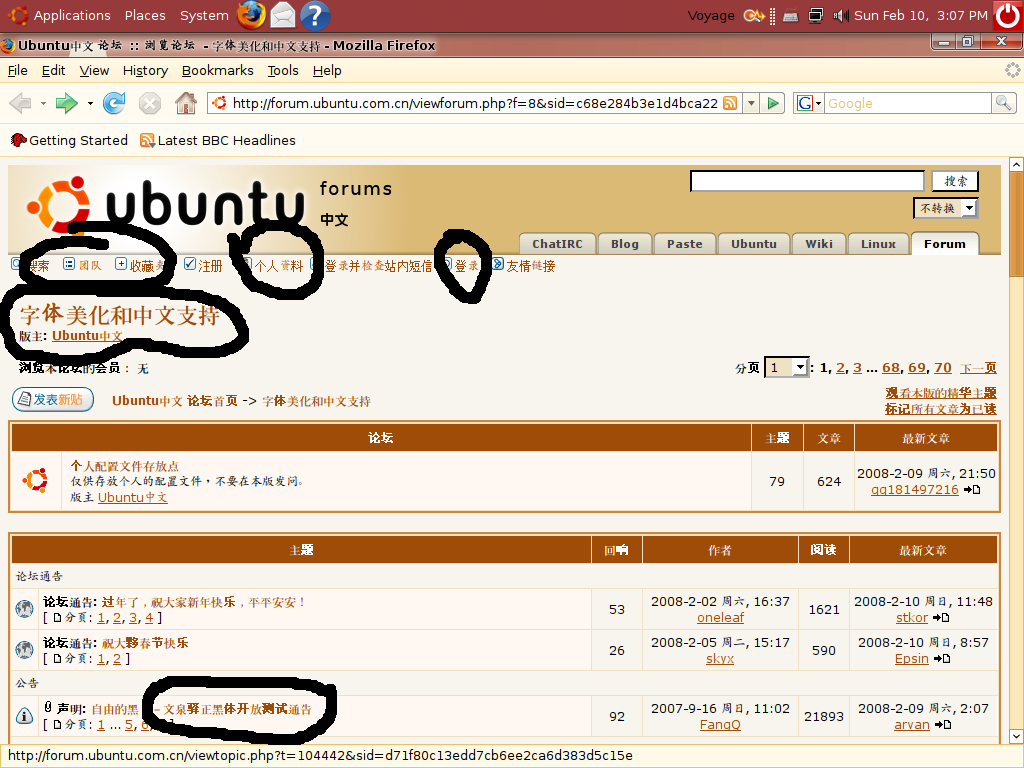Open the Places panel menu
This screenshot has height=768, width=1024.
(145, 15)
